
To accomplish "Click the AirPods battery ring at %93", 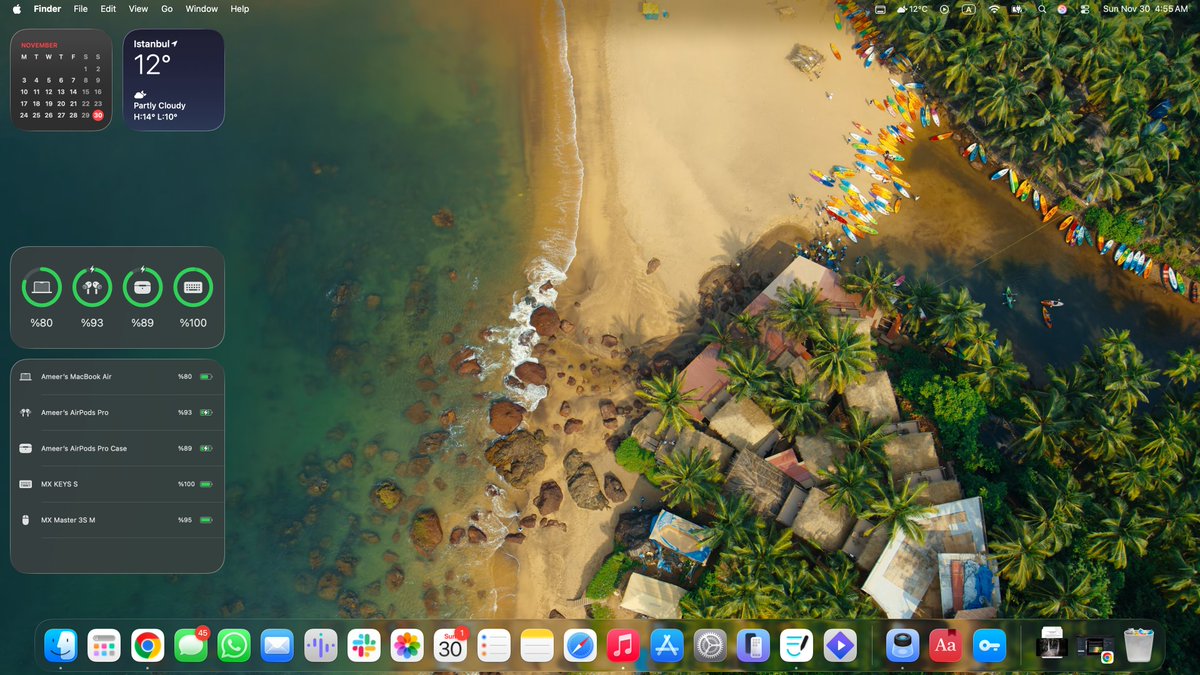I will point(93,287).
